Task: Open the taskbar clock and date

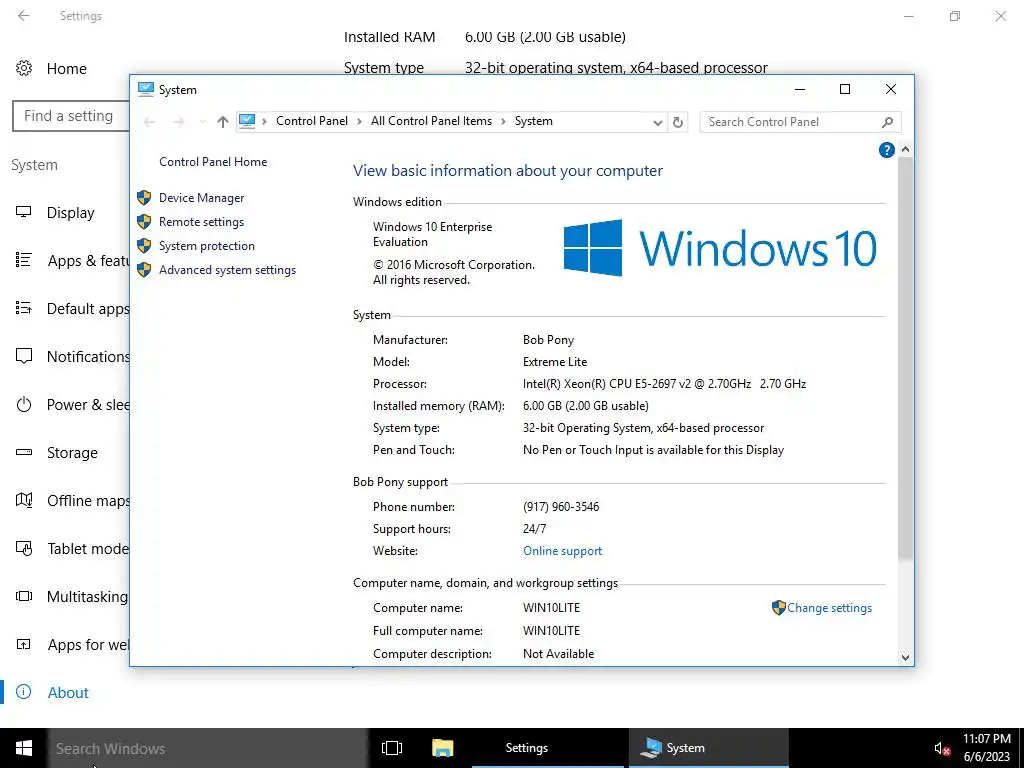Action: point(987,748)
